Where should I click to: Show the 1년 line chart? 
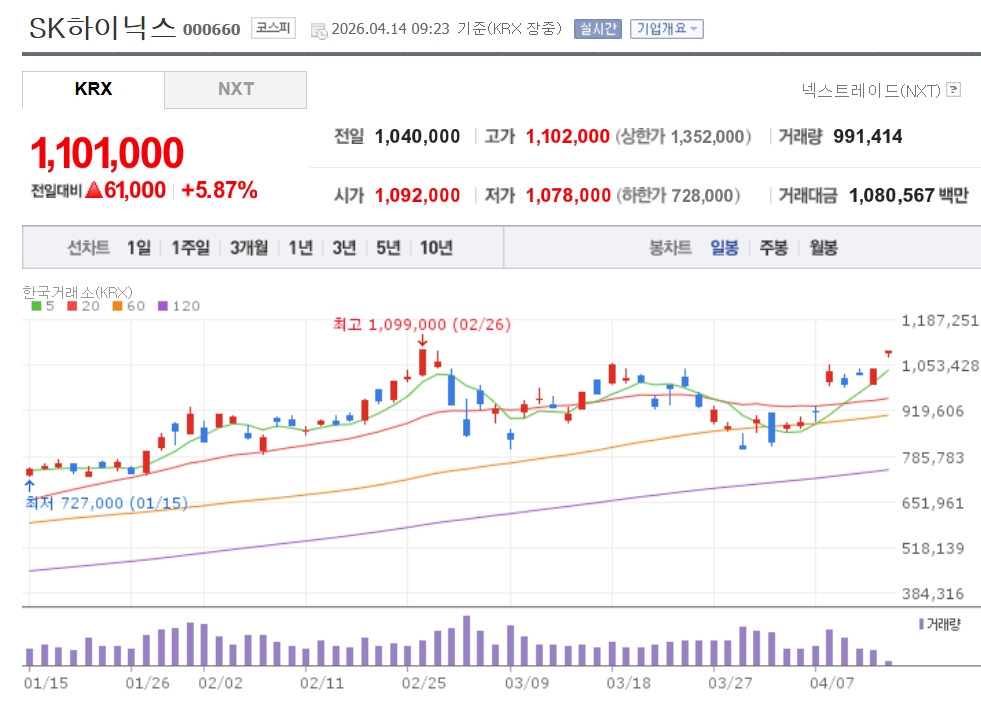coord(300,248)
